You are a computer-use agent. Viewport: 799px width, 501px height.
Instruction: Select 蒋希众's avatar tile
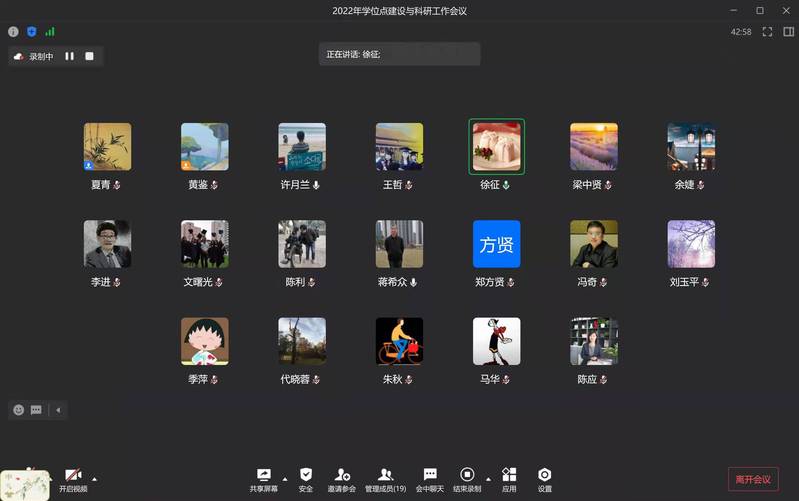point(400,244)
